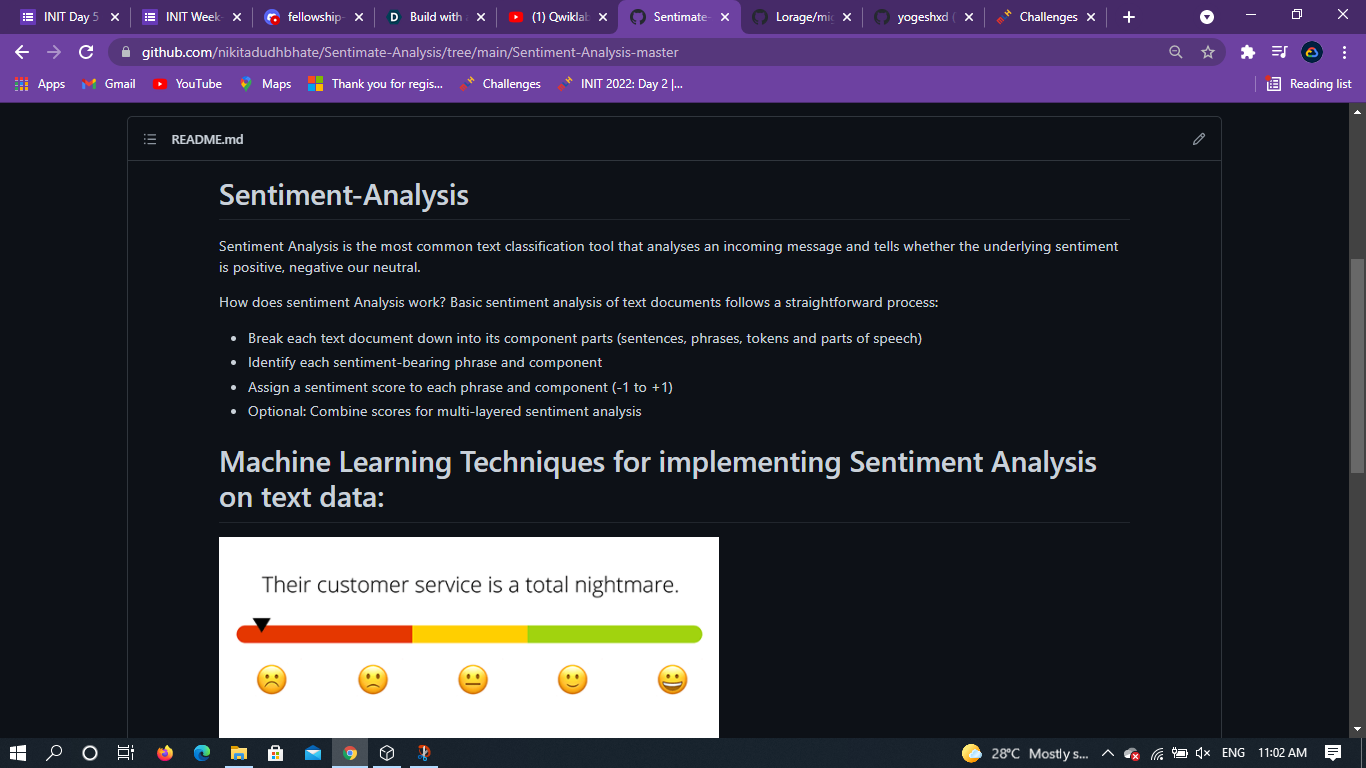
Task: Bookmark this page with the star icon
Action: (x=1210, y=51)
